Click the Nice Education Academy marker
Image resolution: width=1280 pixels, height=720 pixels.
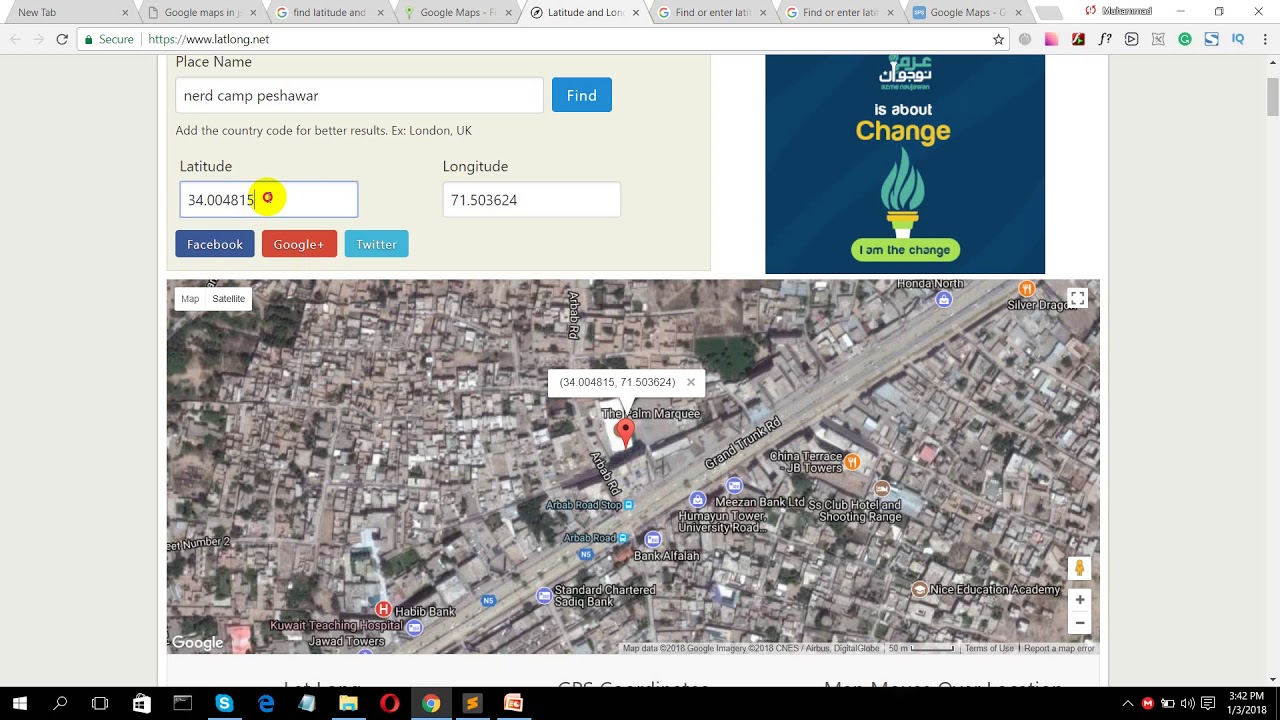(919, 589)
